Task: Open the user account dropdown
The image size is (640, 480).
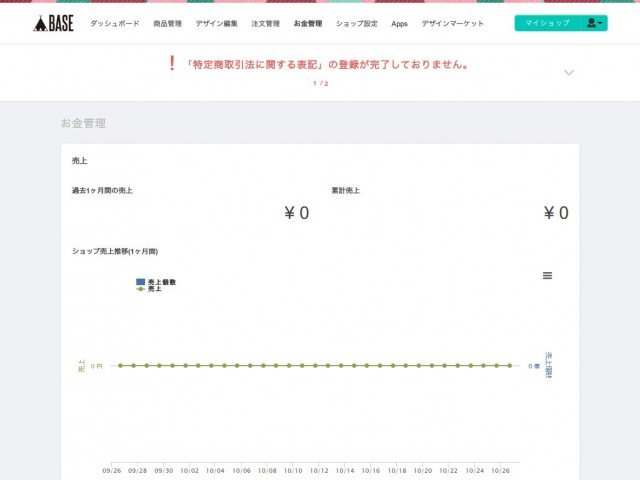Action: click(x=594, y=23)
